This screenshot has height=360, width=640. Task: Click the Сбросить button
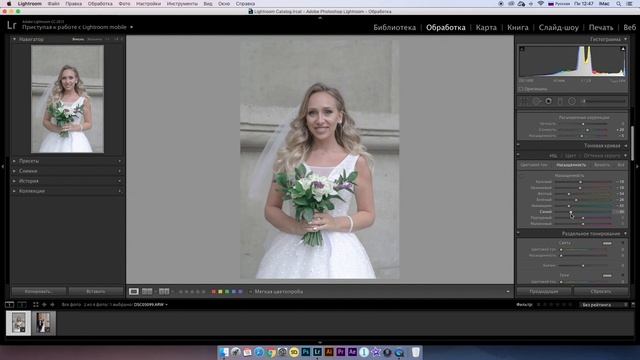[601, 291]
